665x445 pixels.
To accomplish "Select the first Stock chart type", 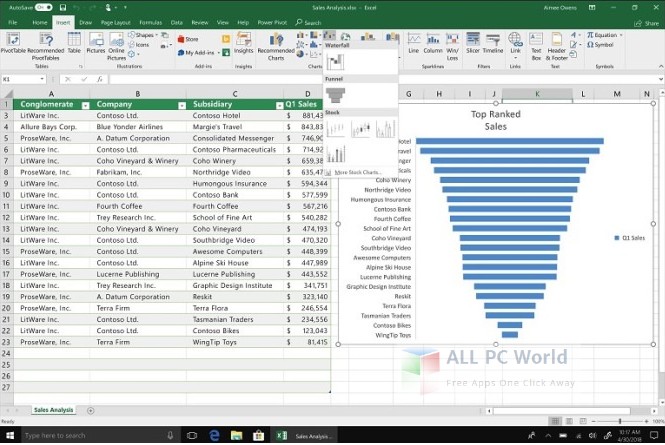I will (x=335, y=129).
